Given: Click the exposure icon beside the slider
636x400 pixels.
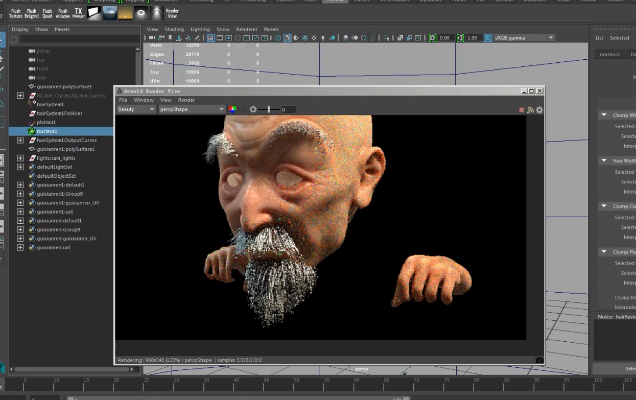Looking at the screenshot, I should click(x=254, y=109).
